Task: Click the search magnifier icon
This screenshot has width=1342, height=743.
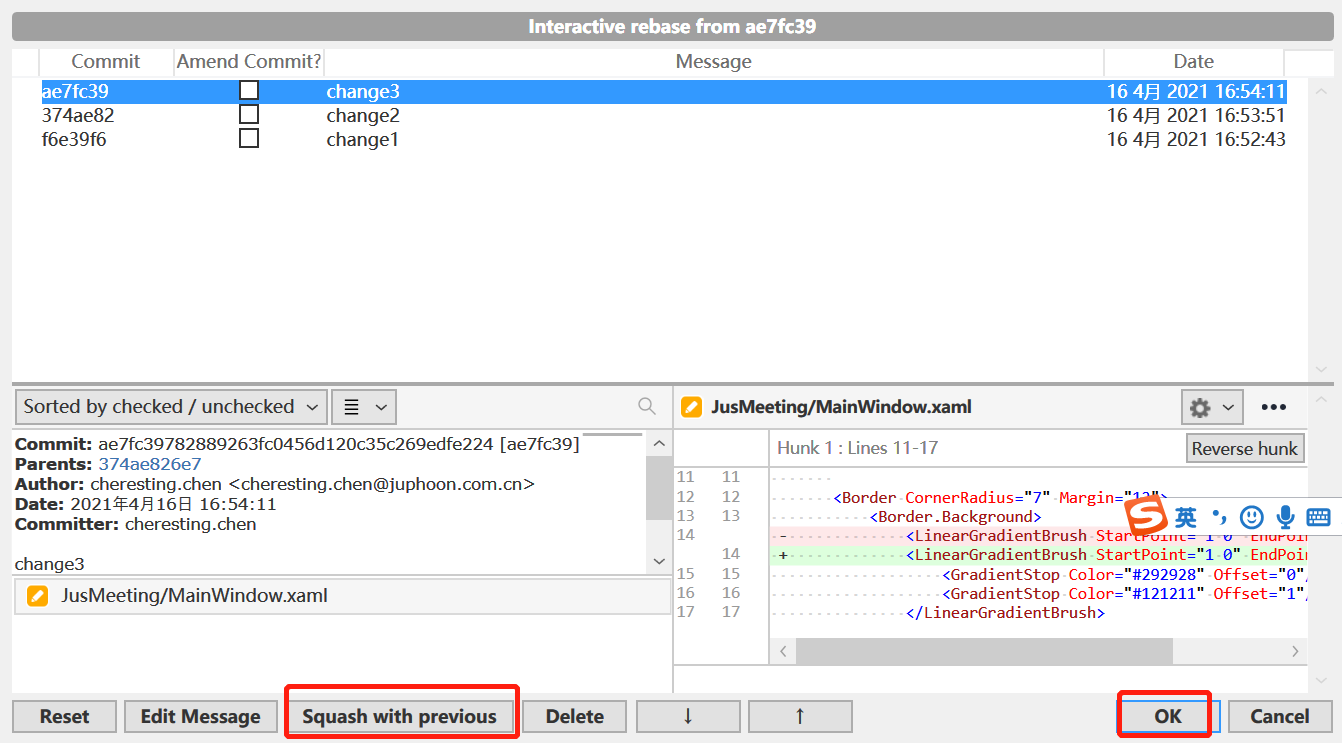Action: click(x=646, y=406)
